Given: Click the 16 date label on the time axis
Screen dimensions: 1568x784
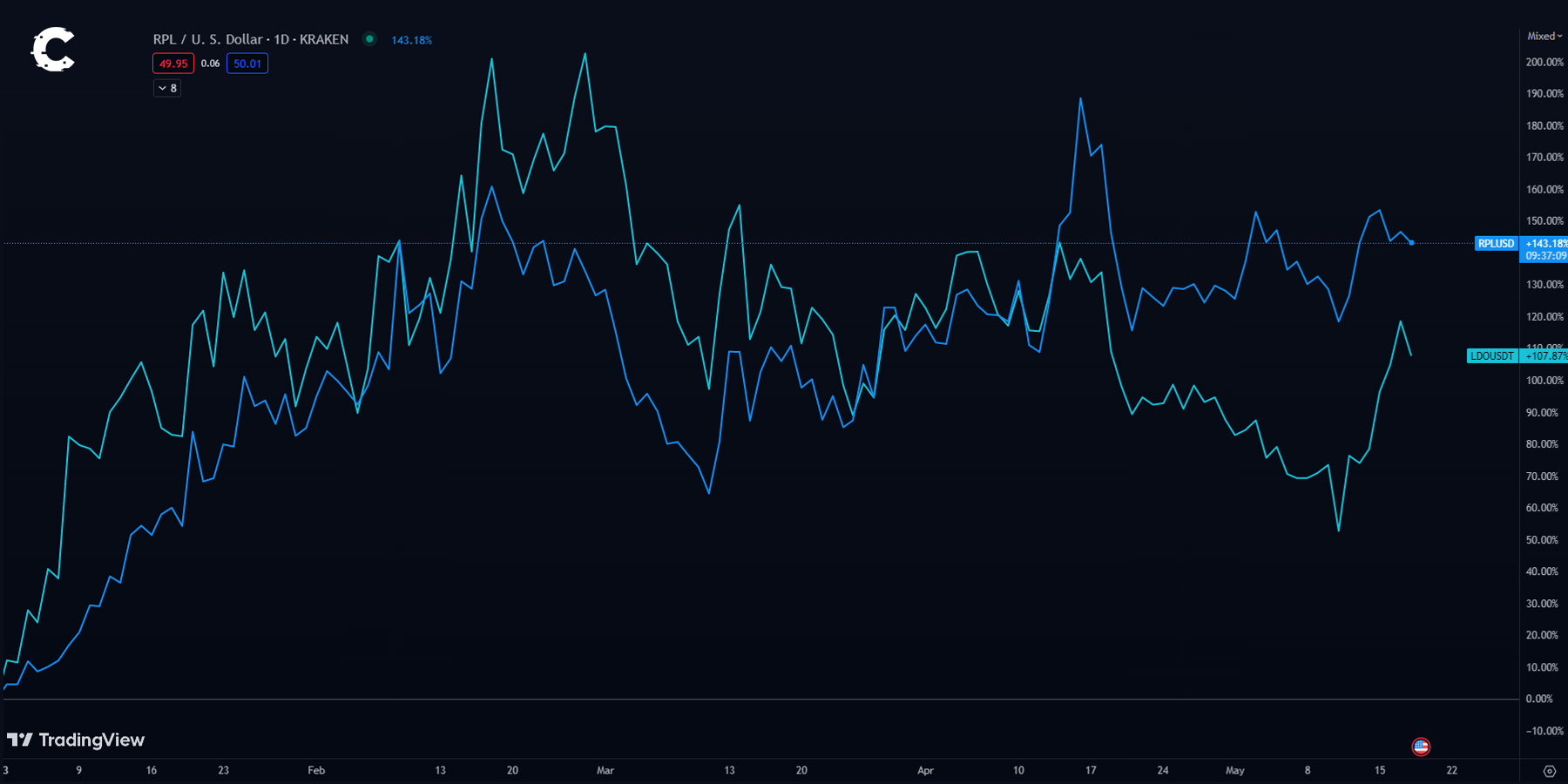Looking at the screenshot, I should coord(152,770).
